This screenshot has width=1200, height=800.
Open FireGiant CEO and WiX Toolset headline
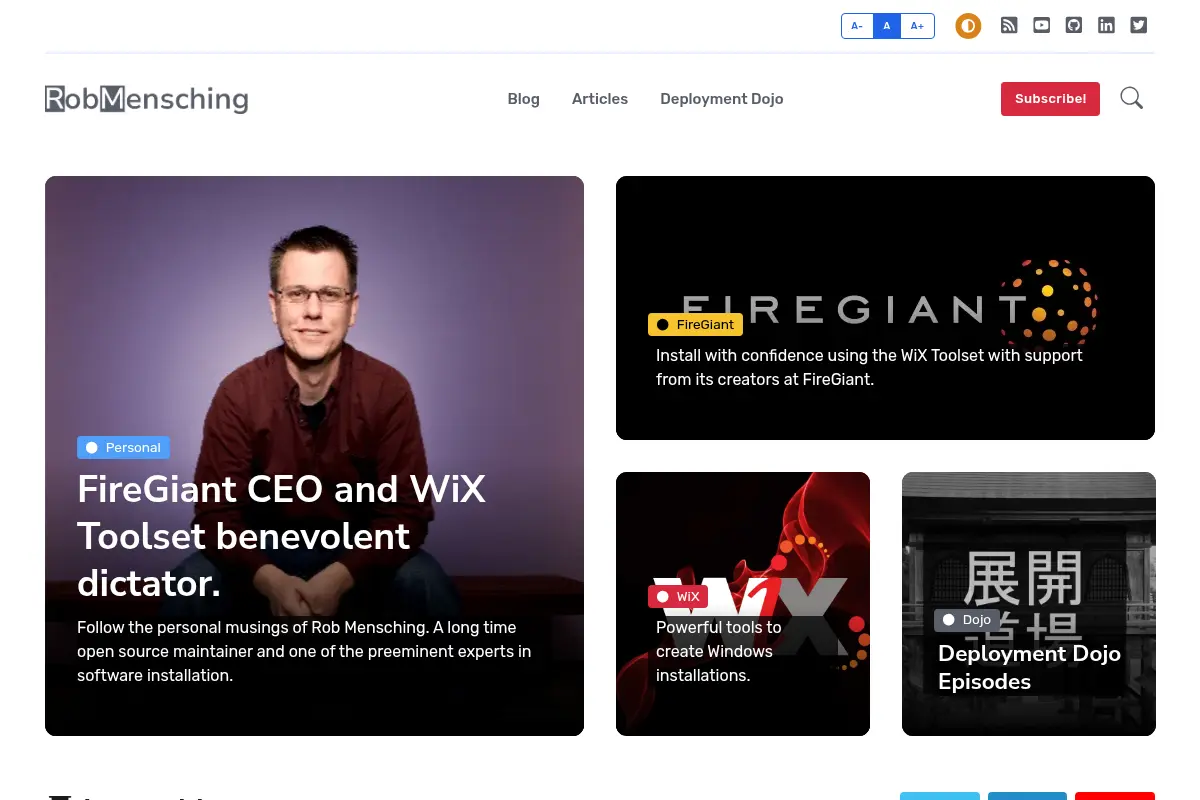click(x=282, y=536)
